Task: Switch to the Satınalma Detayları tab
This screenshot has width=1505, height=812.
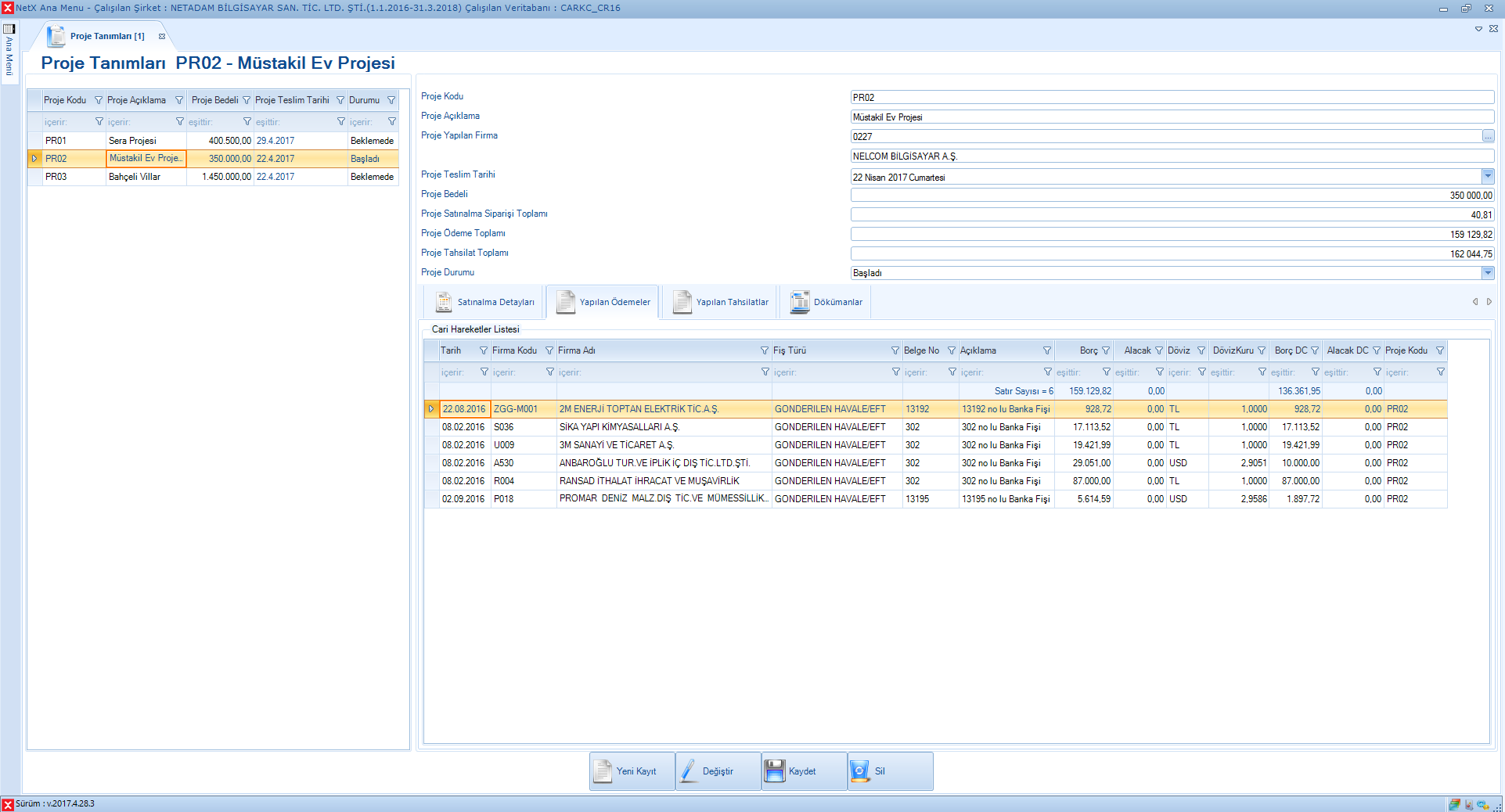Action: (485, 302)
